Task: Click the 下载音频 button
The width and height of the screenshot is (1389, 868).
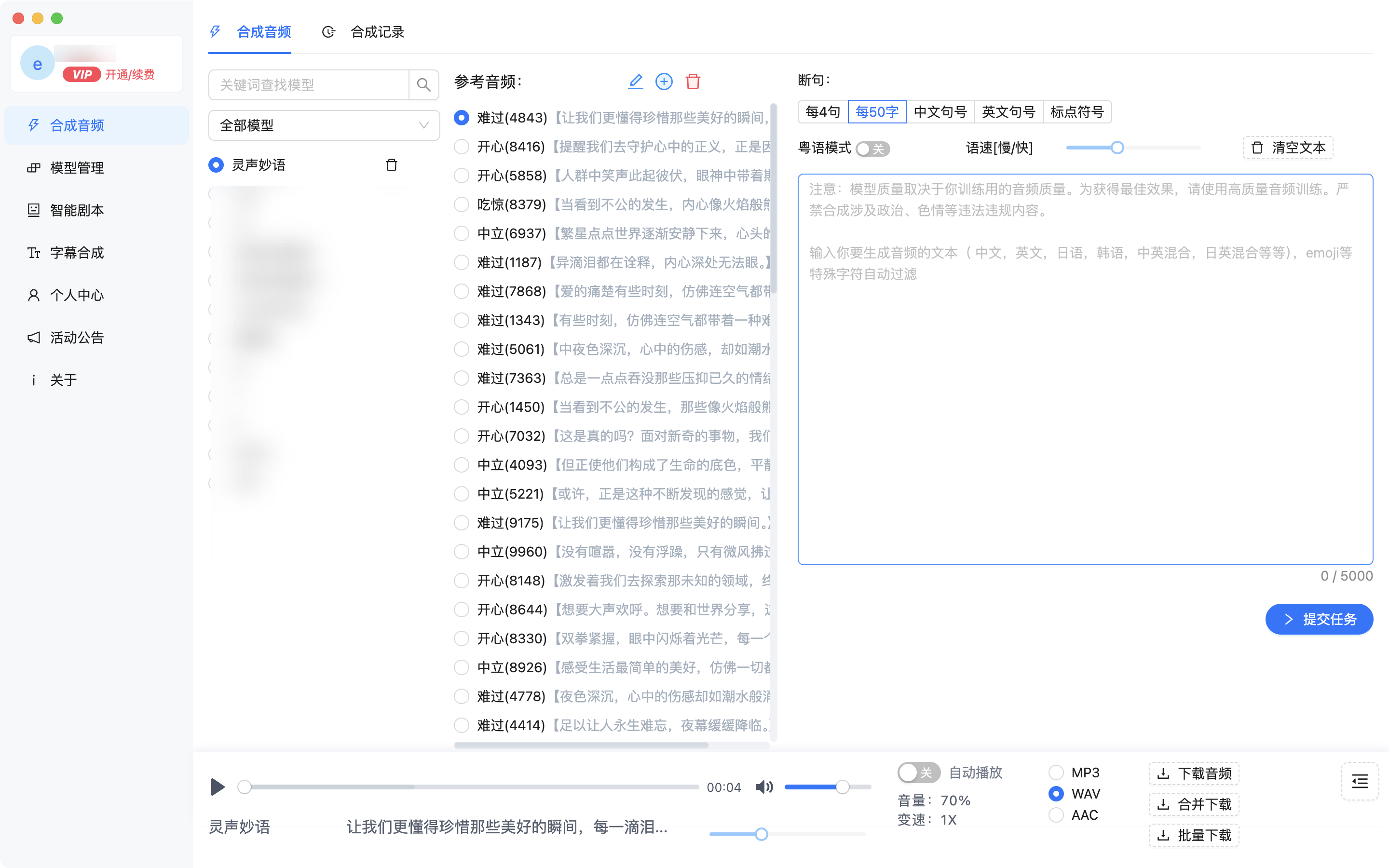Action: [1194, 773]
